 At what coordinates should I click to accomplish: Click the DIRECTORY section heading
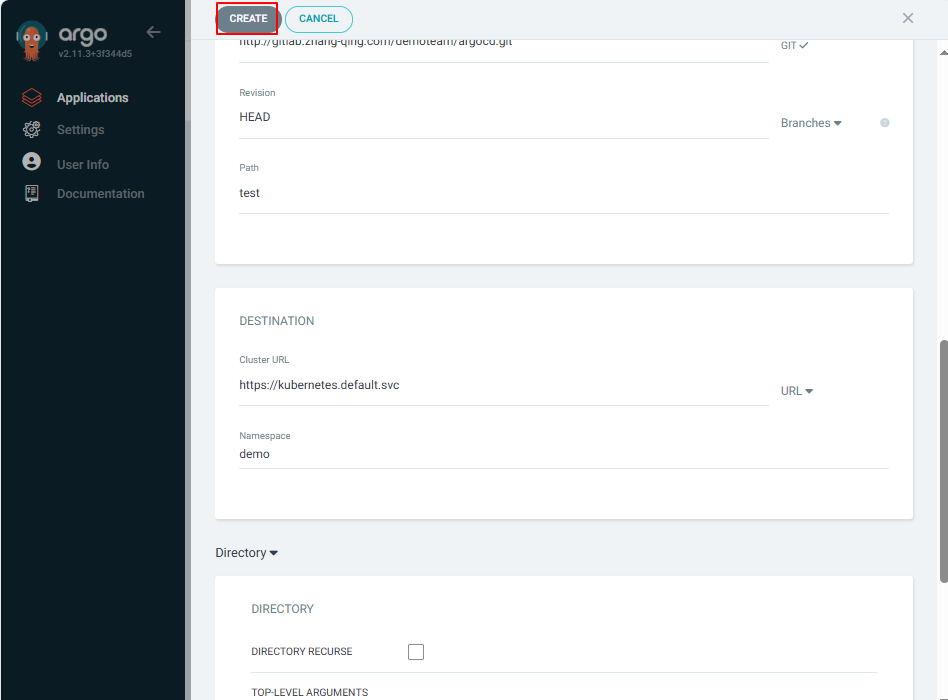click(x=282, y=609)
